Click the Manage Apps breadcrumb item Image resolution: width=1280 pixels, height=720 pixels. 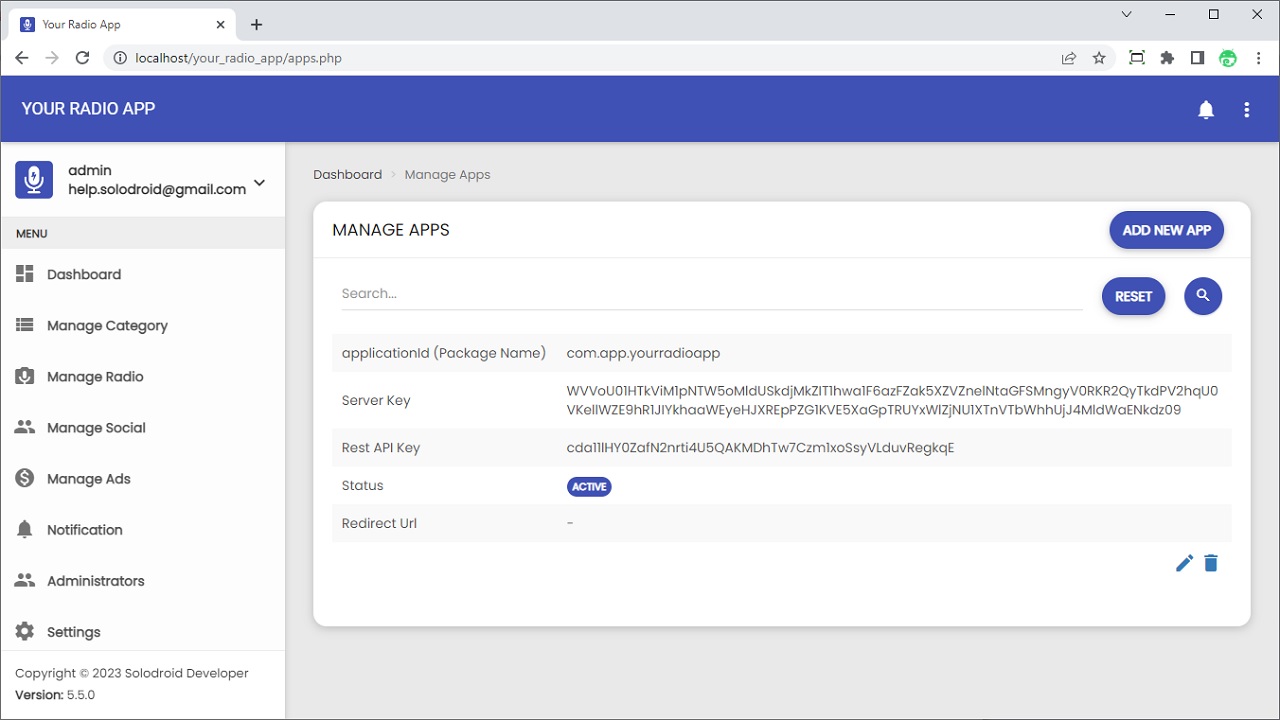pyautogui.click(x=447, y=174)
